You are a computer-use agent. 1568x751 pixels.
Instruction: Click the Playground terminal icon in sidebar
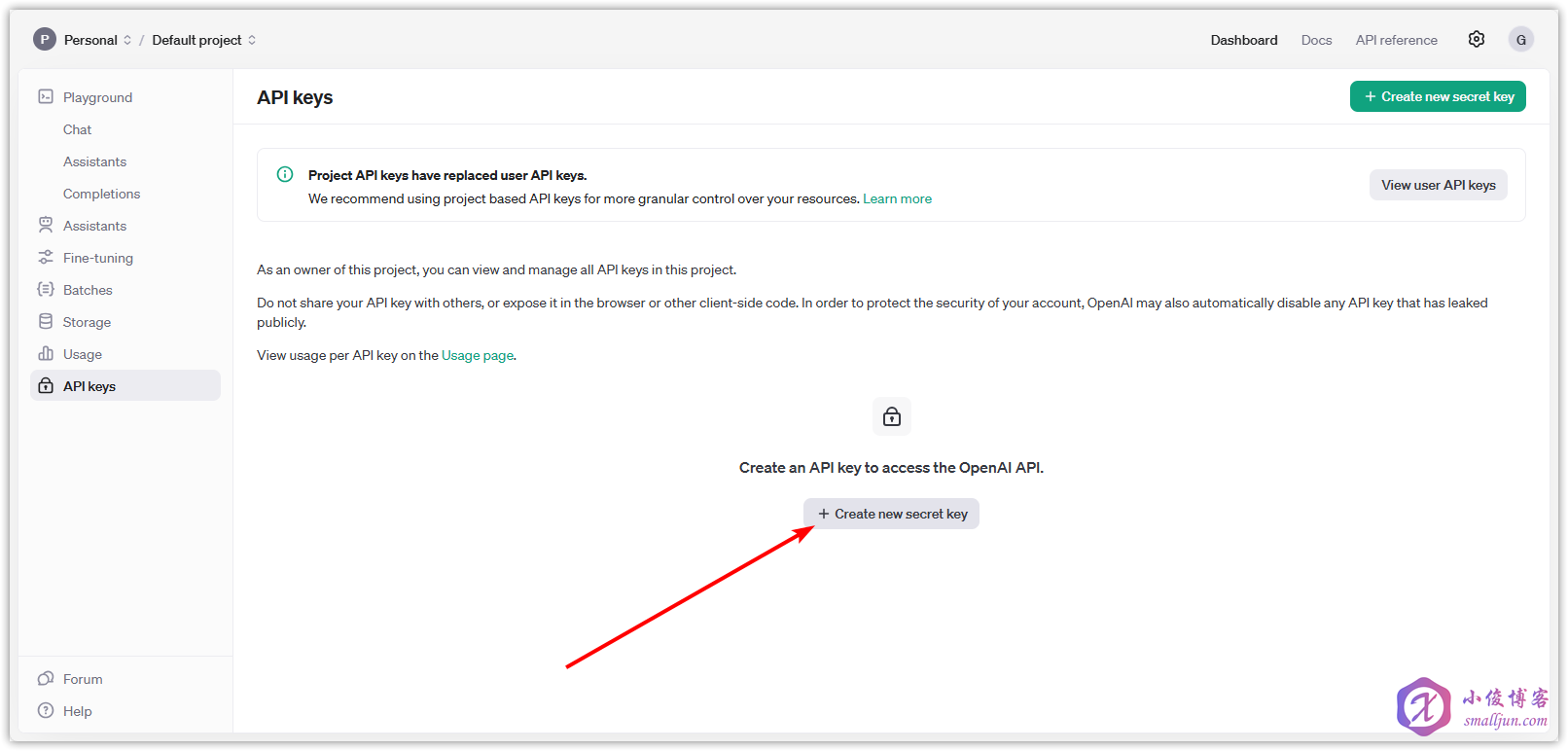click(x=46, y=96)
